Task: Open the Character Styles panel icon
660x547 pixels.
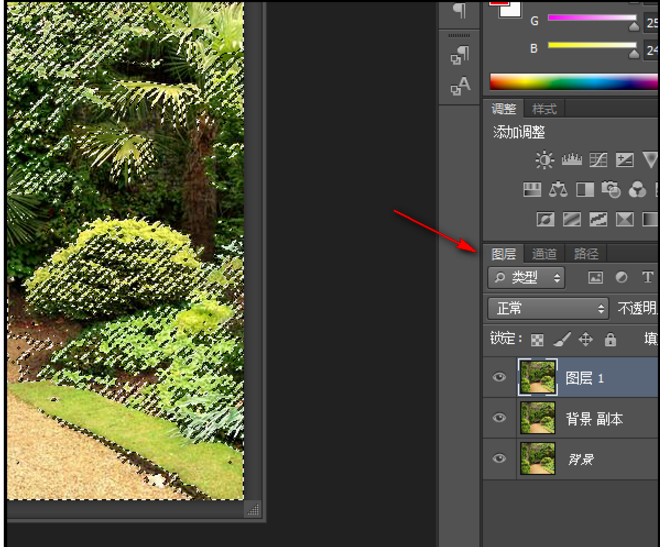Action: [460, 86]
